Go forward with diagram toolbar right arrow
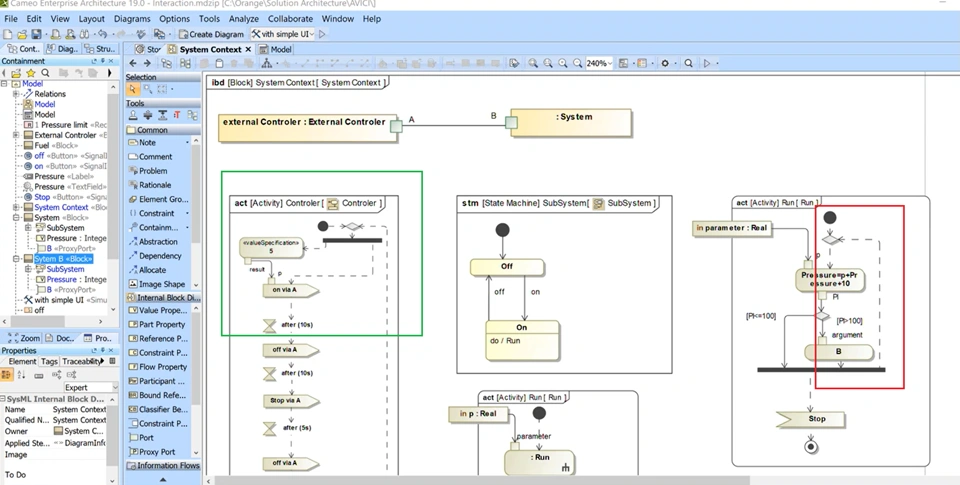 tap(147, 63)
